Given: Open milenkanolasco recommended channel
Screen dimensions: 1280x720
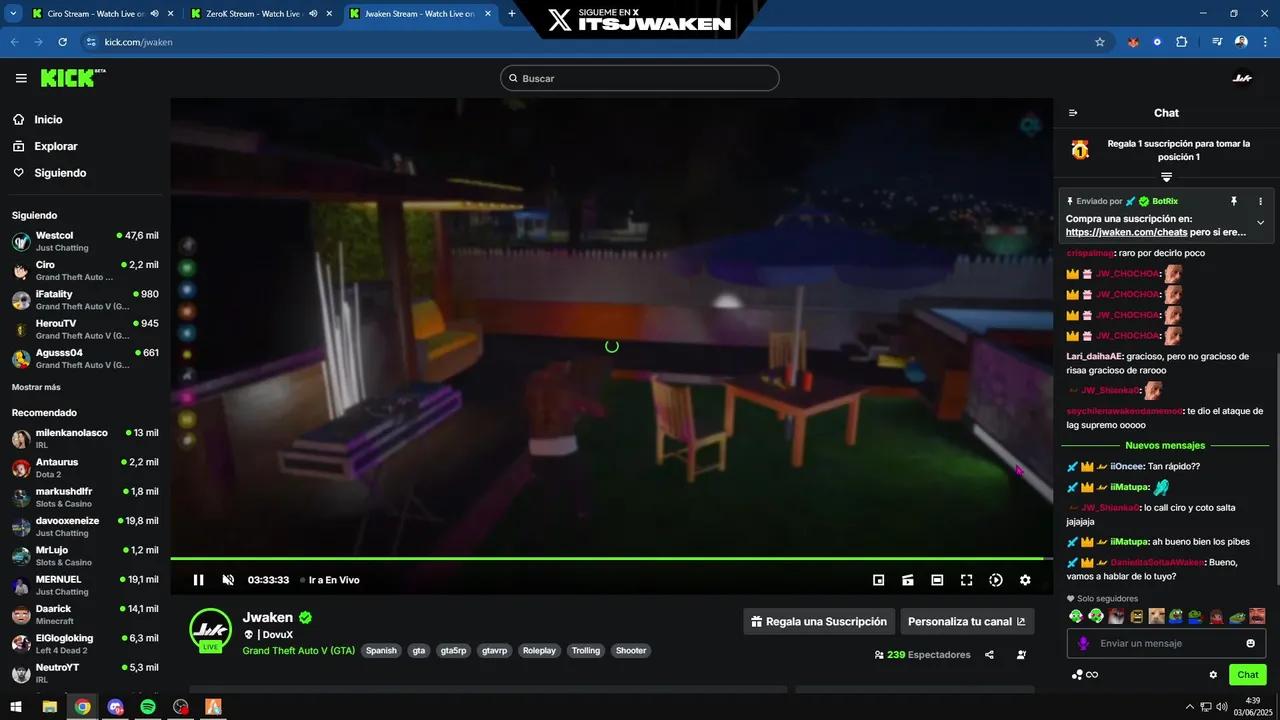Looking at the screenshot, I should pos(85,438).
